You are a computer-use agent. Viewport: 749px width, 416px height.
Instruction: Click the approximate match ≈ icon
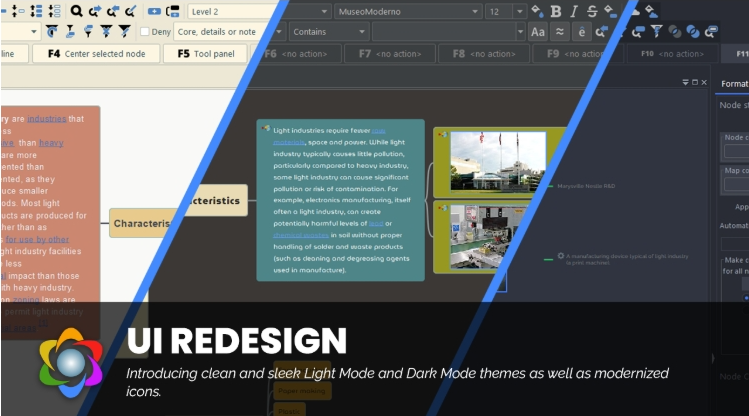pyautogui.click(x=560, y=32)
